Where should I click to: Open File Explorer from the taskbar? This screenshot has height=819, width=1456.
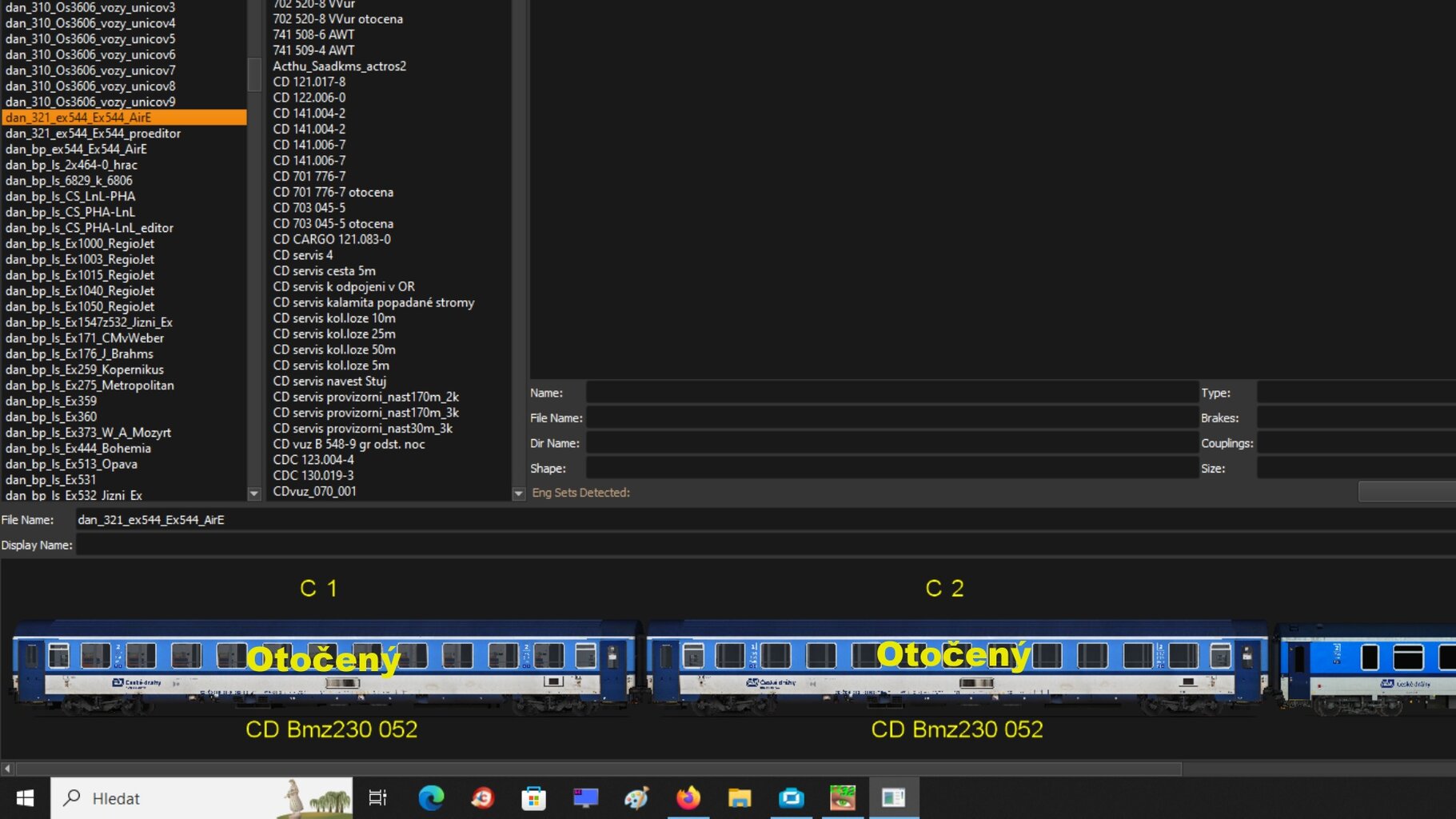[x=740, y=797]
